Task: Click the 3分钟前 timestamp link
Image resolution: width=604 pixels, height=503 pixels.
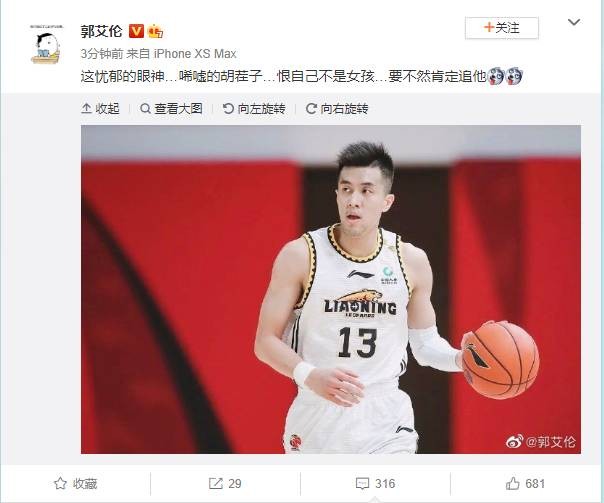Action: point(102,54)
